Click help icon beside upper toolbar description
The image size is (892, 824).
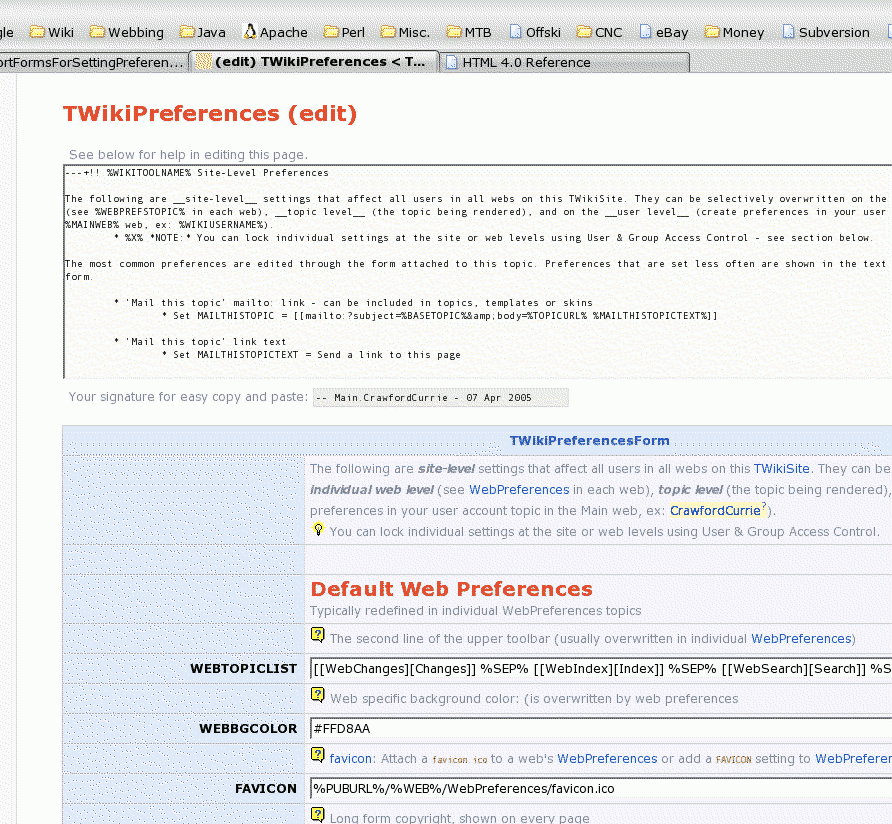click(318, 635)
